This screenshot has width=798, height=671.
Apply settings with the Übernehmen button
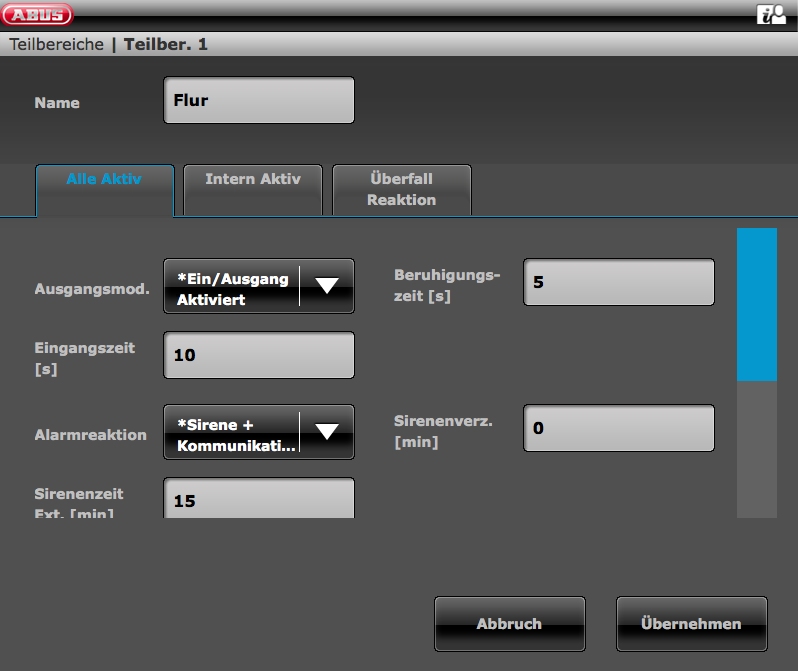(691, 624)
